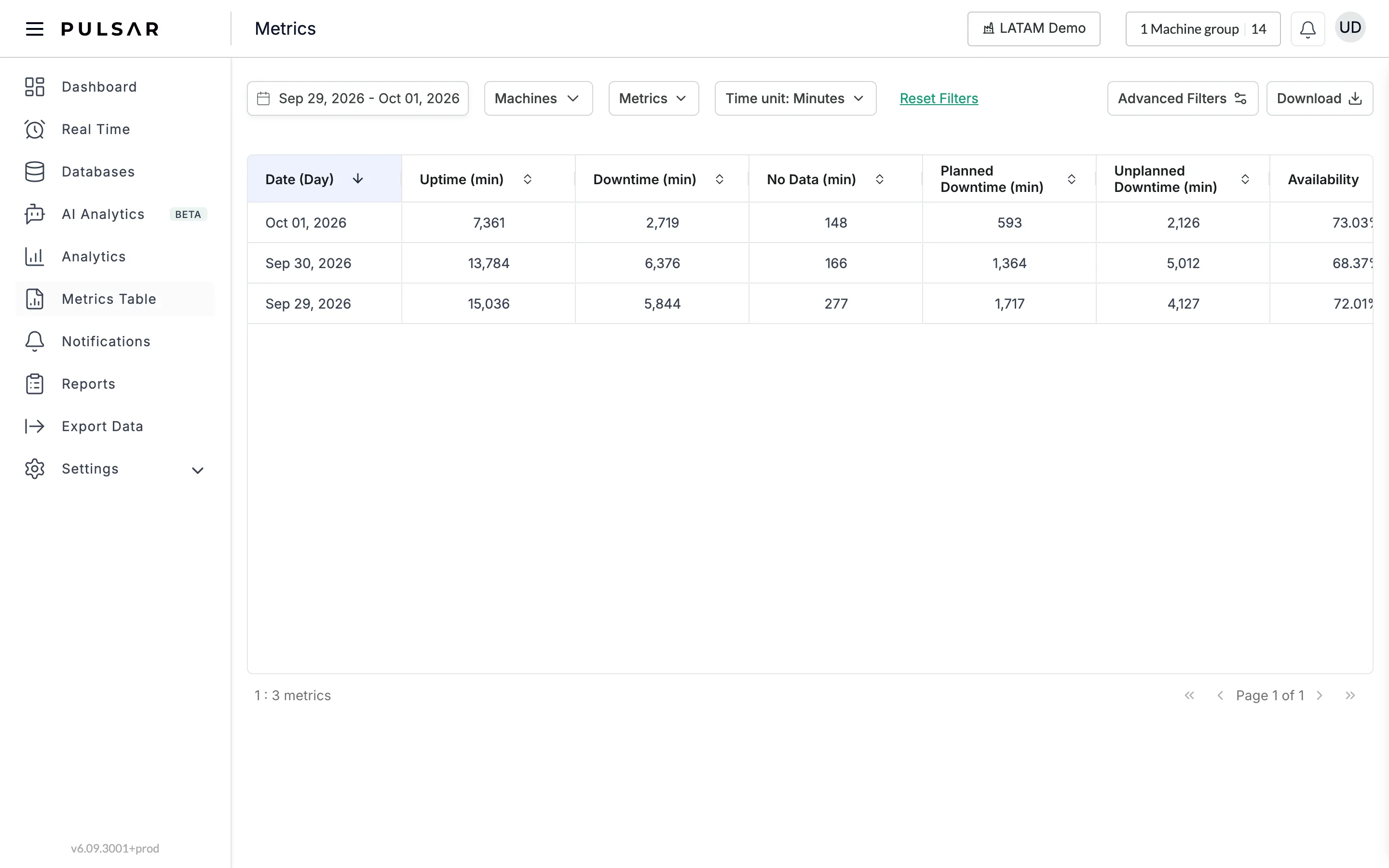
Task: Click the Settings gear icon
Action: click(x=34, y=469)
